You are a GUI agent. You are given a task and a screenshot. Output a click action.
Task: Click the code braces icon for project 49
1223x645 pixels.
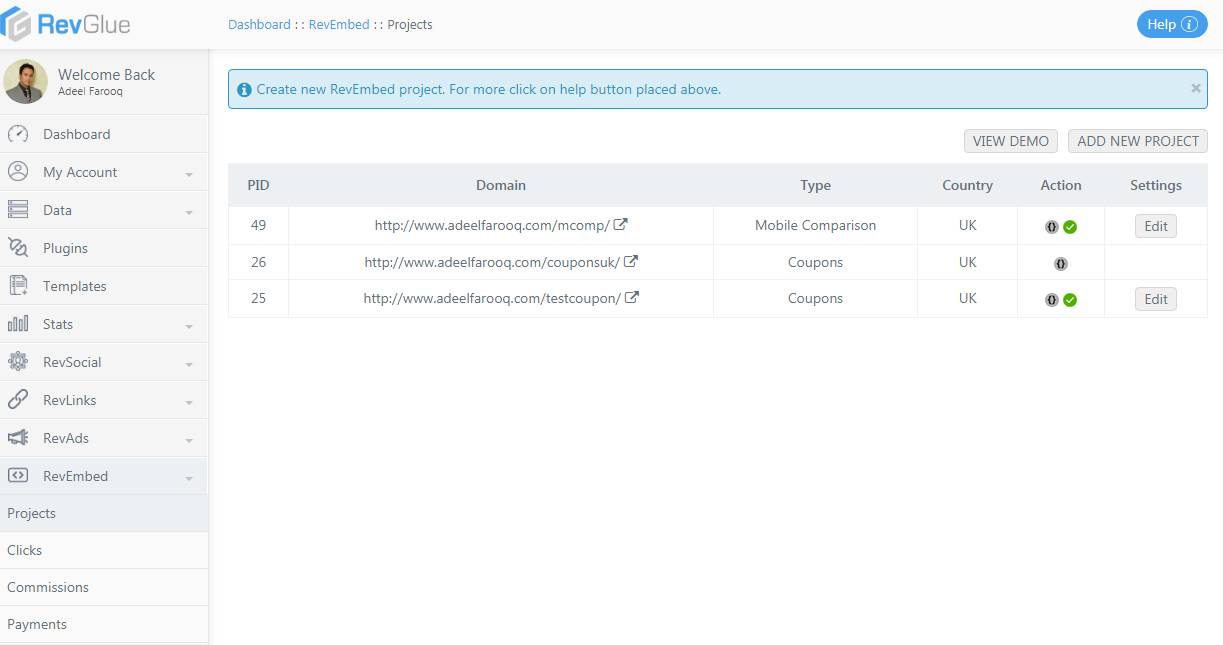(1051, 227)
